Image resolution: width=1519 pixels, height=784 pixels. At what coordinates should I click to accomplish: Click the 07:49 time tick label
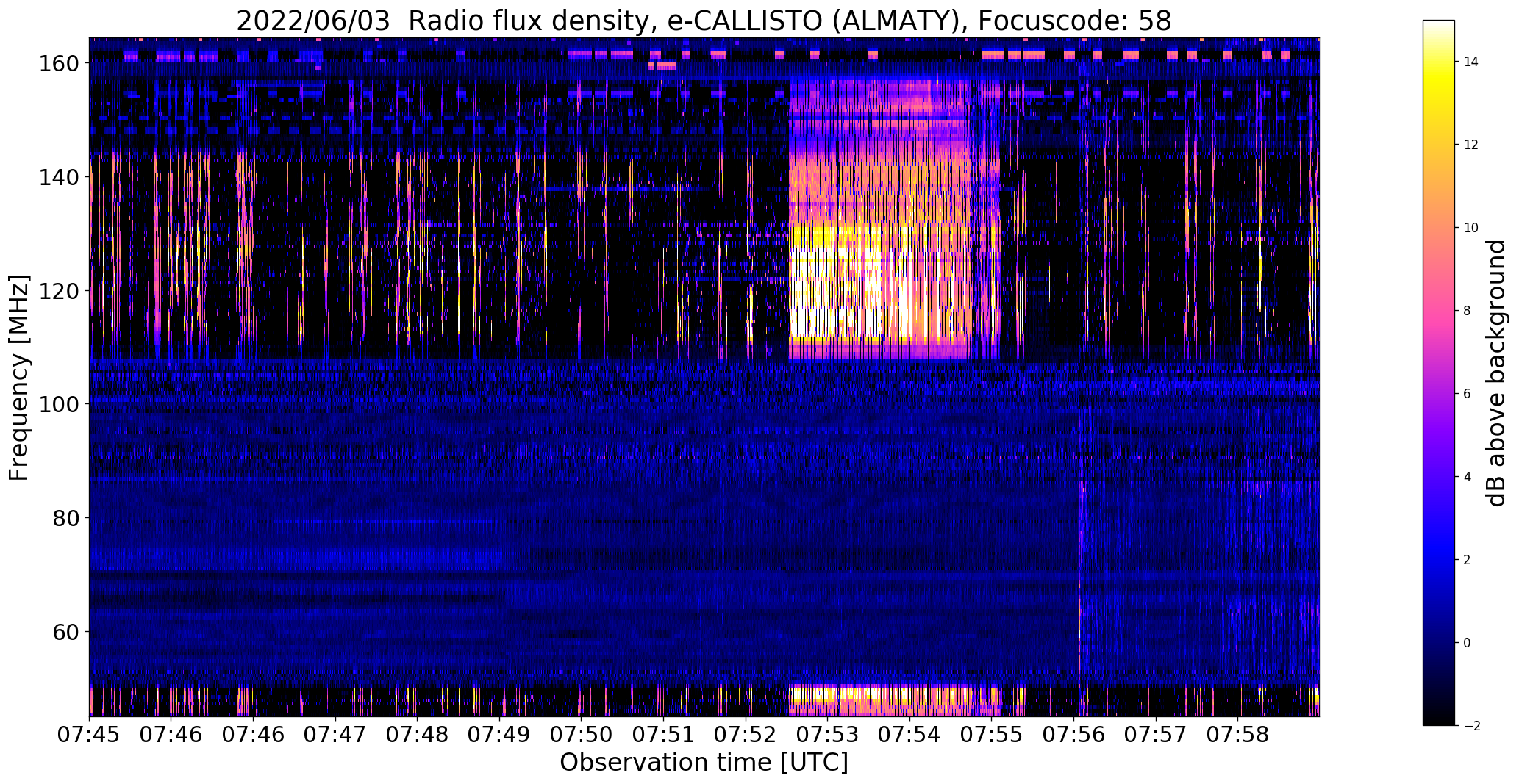click(499, 735)
